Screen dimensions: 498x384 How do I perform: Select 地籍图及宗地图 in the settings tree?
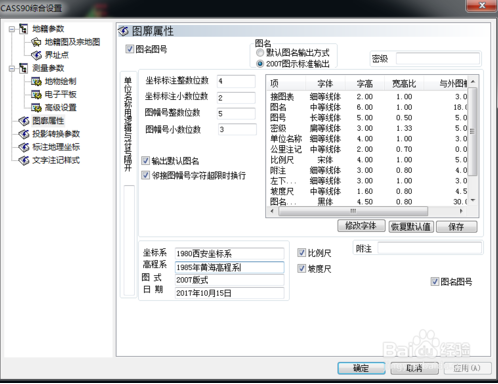pyautogui.click(x=72, y=42)
